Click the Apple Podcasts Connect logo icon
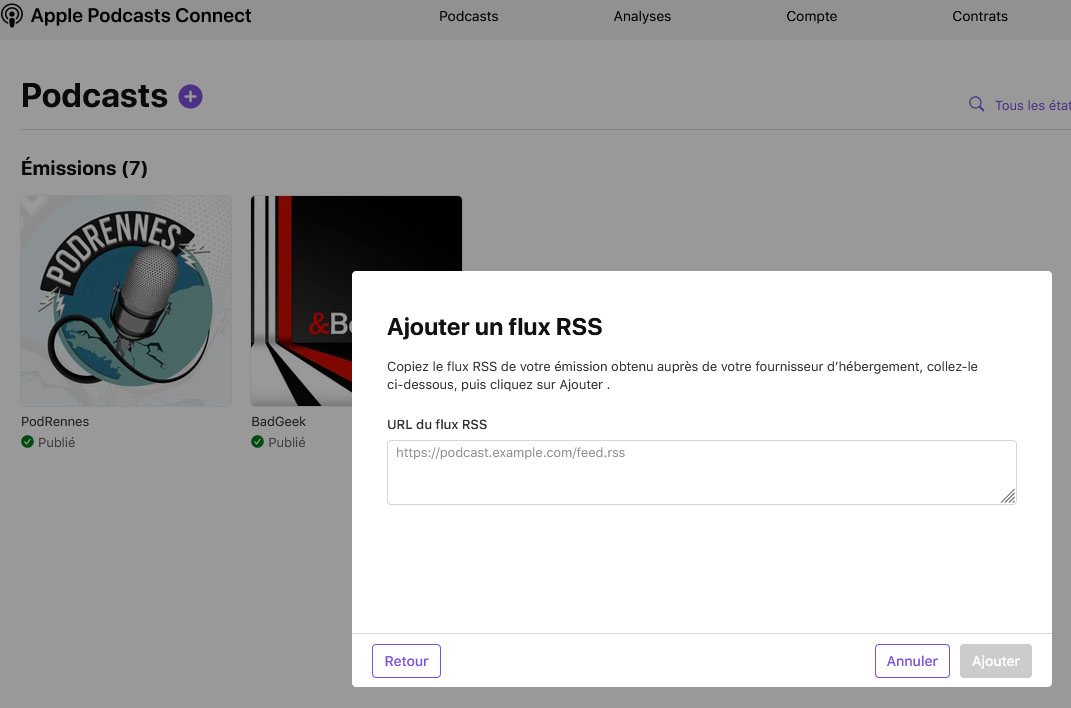Screen dimensions: 1071x708 click(12, 16)
